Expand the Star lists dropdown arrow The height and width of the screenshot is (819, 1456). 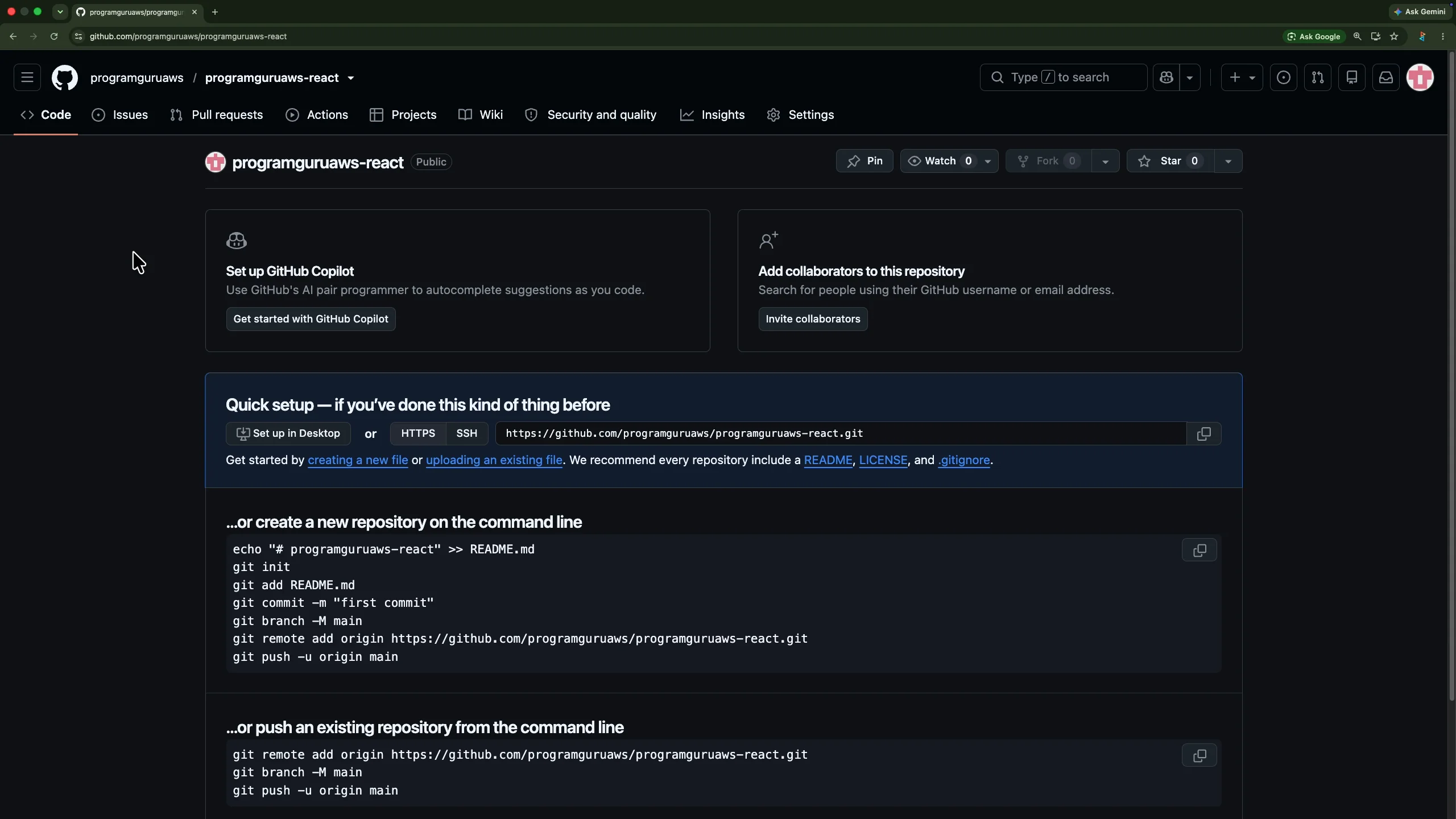(x=1228, y=162)
